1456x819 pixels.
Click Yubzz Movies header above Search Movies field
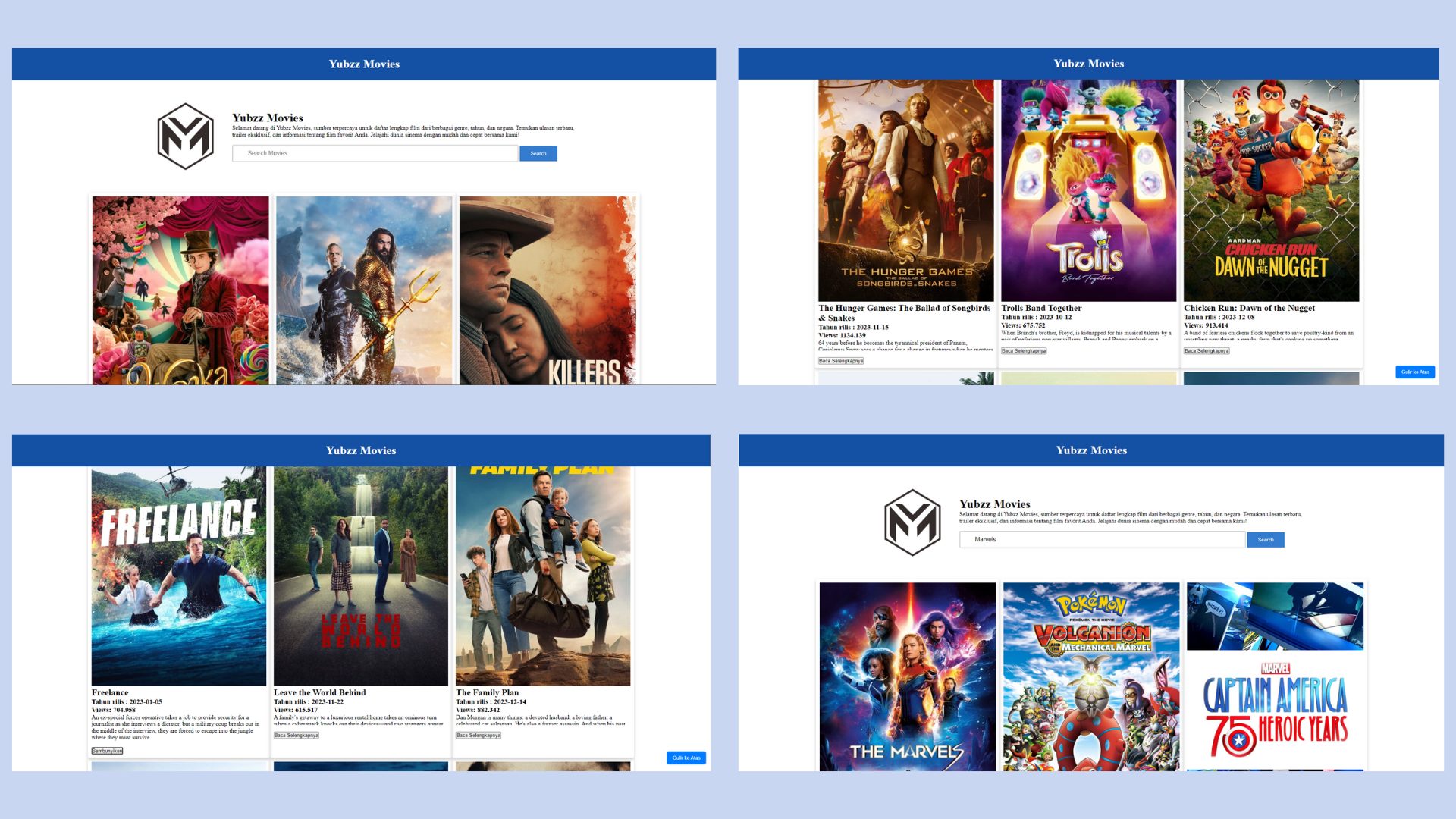(364, 64)
